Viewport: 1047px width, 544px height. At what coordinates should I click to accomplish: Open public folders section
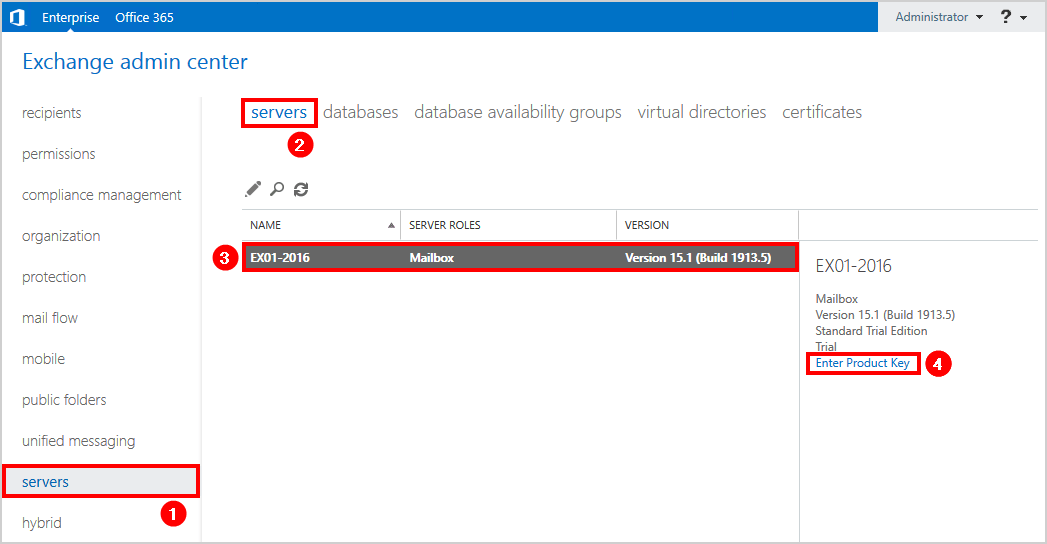coord(64,400)
